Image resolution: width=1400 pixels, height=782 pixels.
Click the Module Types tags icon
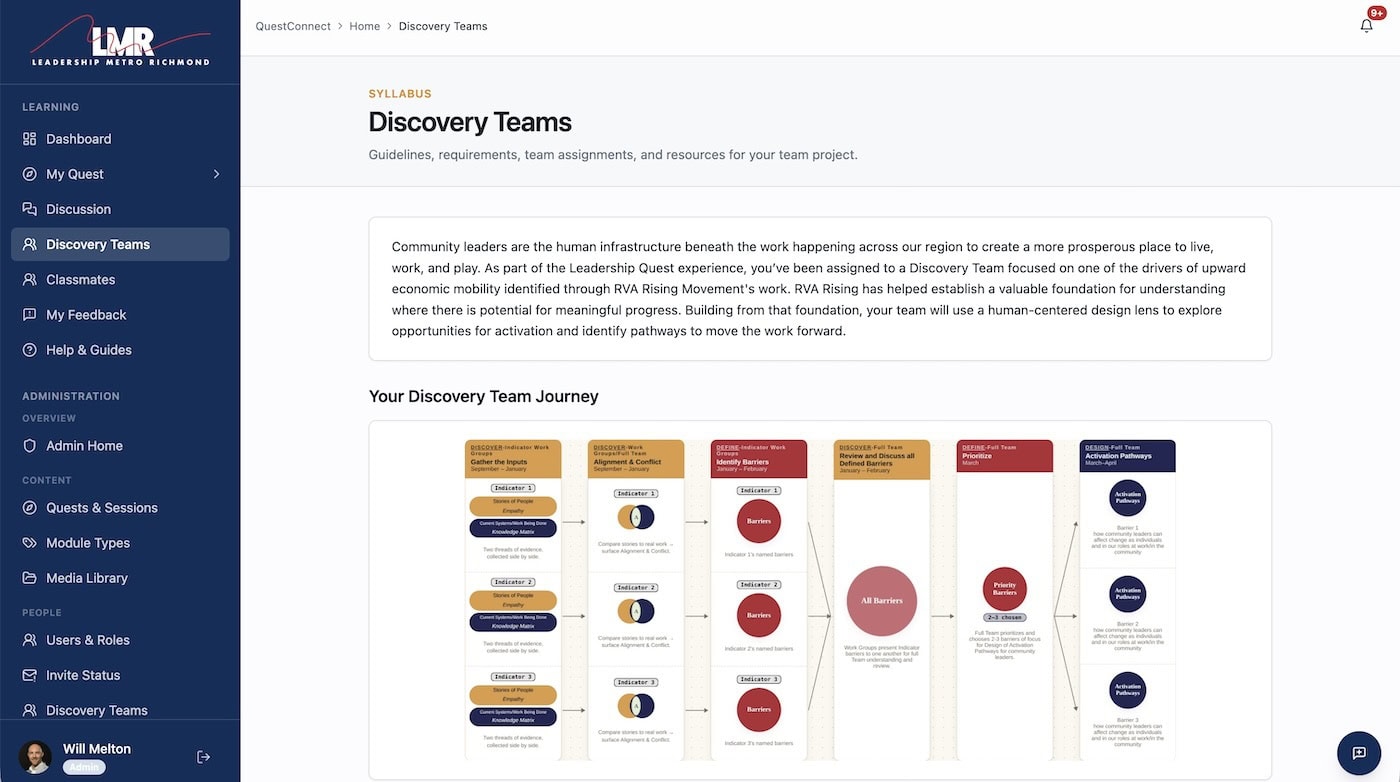[30, 543]
